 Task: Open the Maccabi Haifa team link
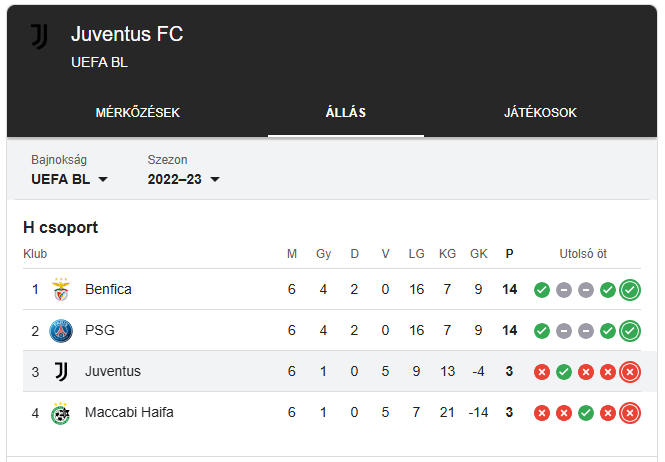(129, 412)
